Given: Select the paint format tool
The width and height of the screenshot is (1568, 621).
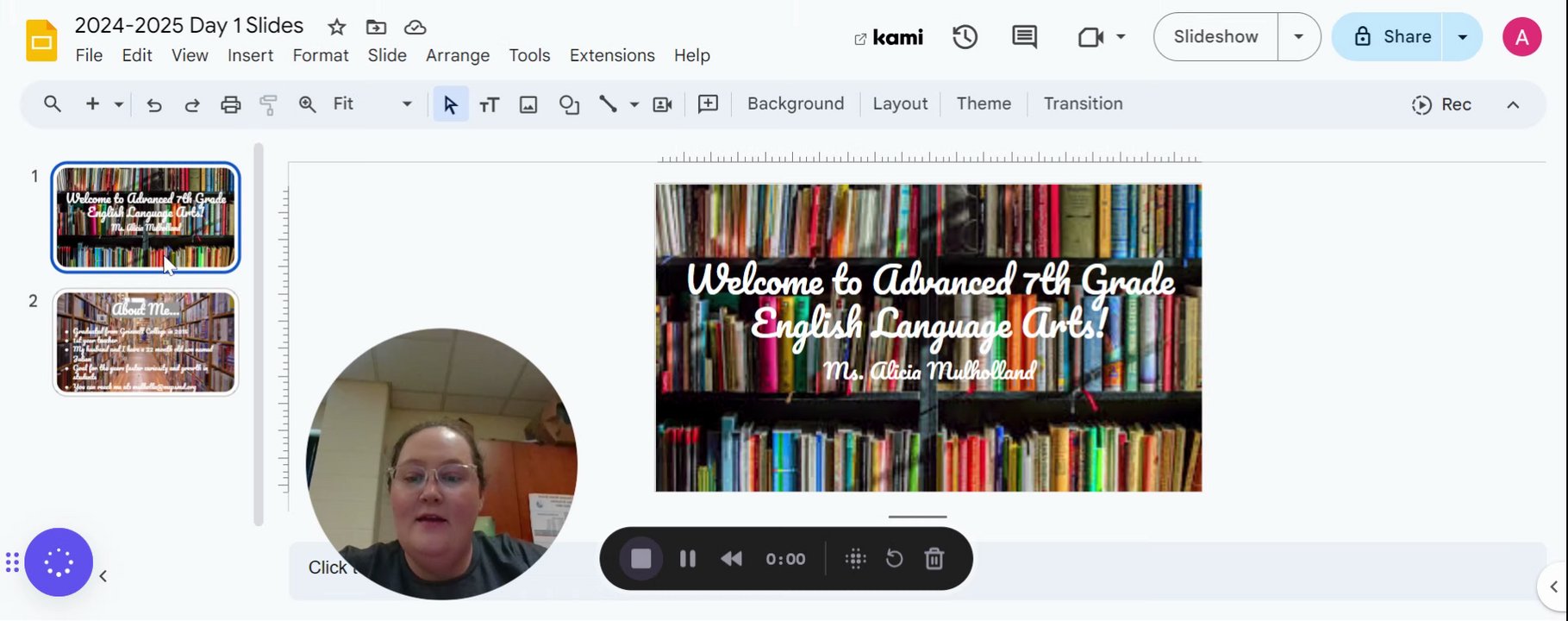Looking at the screenshot, I should click(269, 105).
